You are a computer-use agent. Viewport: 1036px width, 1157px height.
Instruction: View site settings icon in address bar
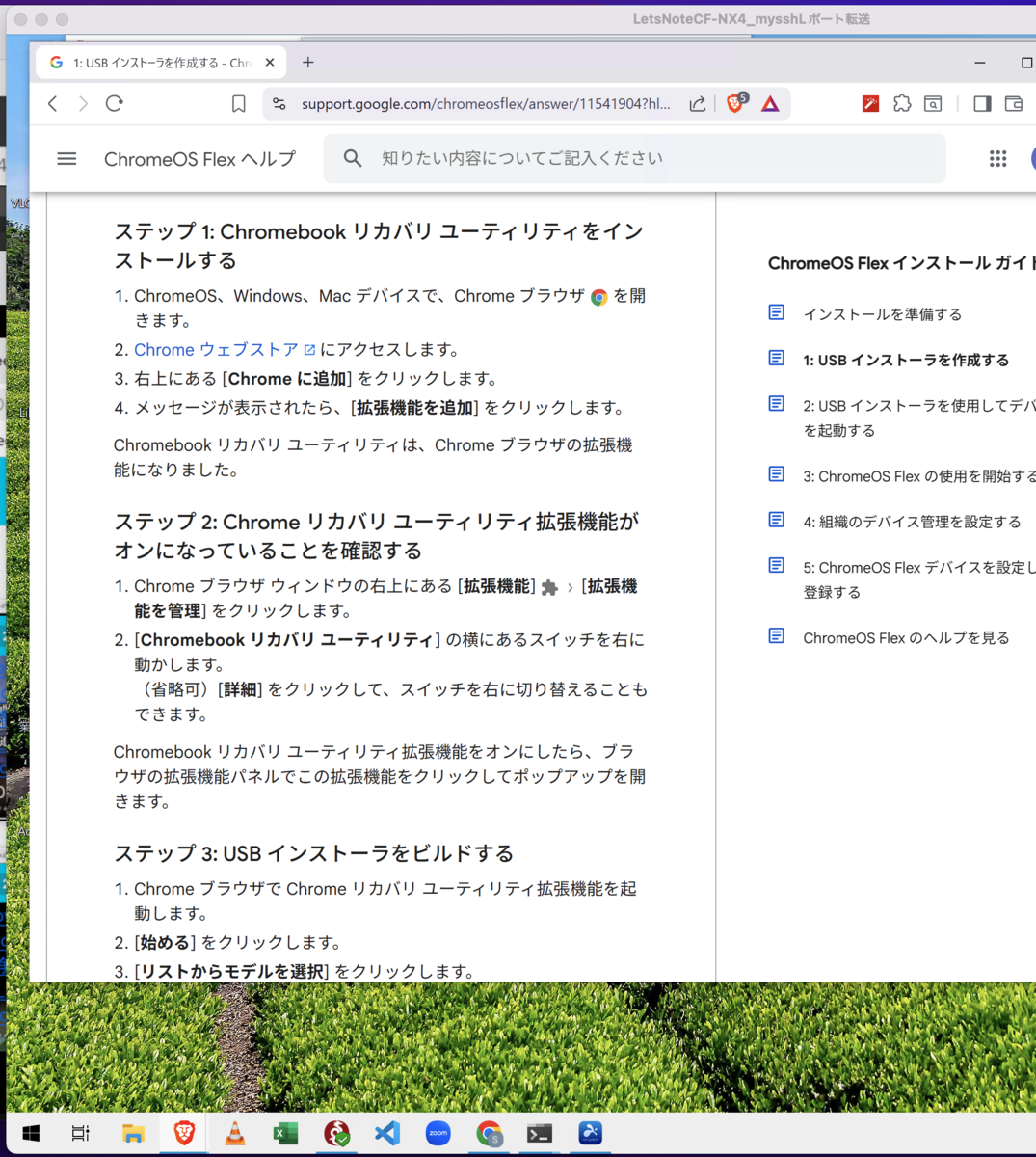coord(279,103)
